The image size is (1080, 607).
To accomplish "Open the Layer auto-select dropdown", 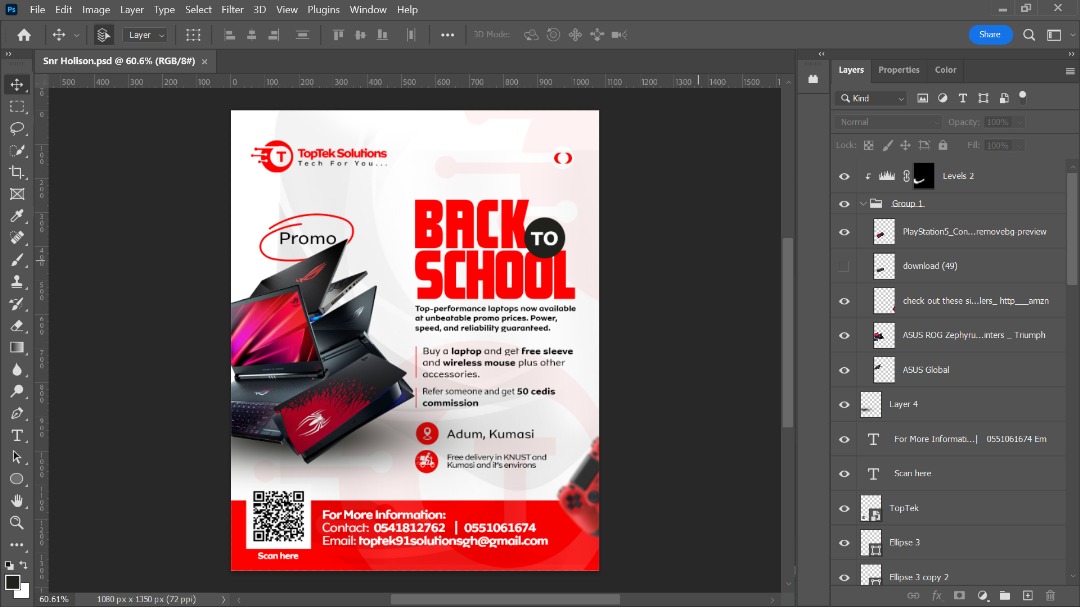I will (x=146, y=35).
